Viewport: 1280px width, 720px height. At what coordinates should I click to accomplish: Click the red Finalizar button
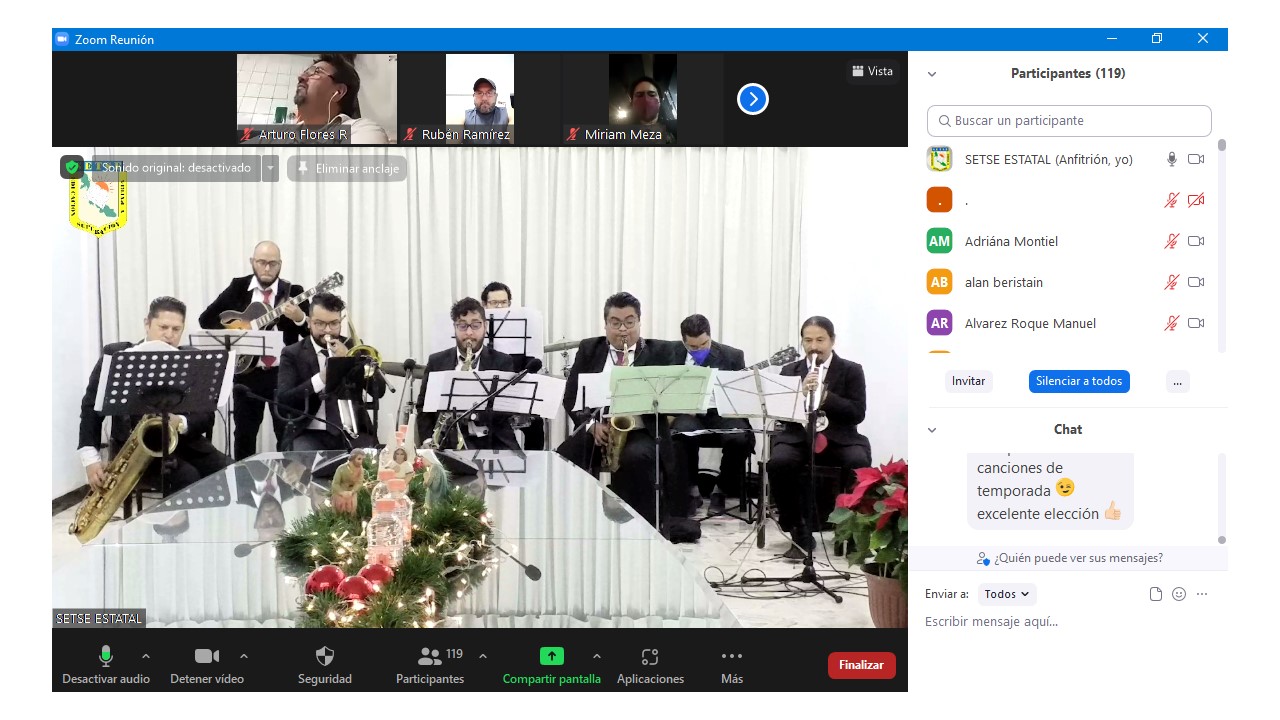[862, 665]
